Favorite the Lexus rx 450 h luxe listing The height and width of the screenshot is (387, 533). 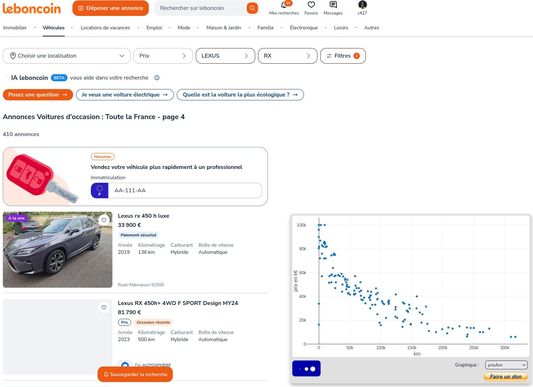pyautogui.click(x=104, y=220)
